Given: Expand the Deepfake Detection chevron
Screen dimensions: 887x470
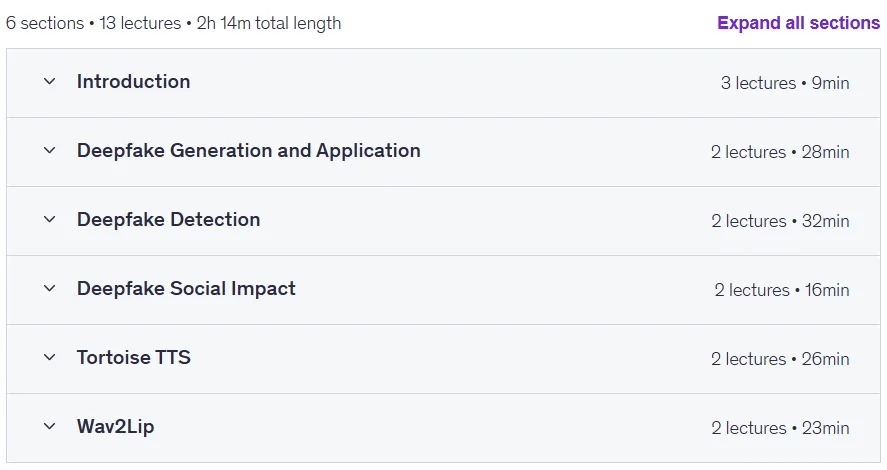Looking at the screenshot, I should point(50,219).
